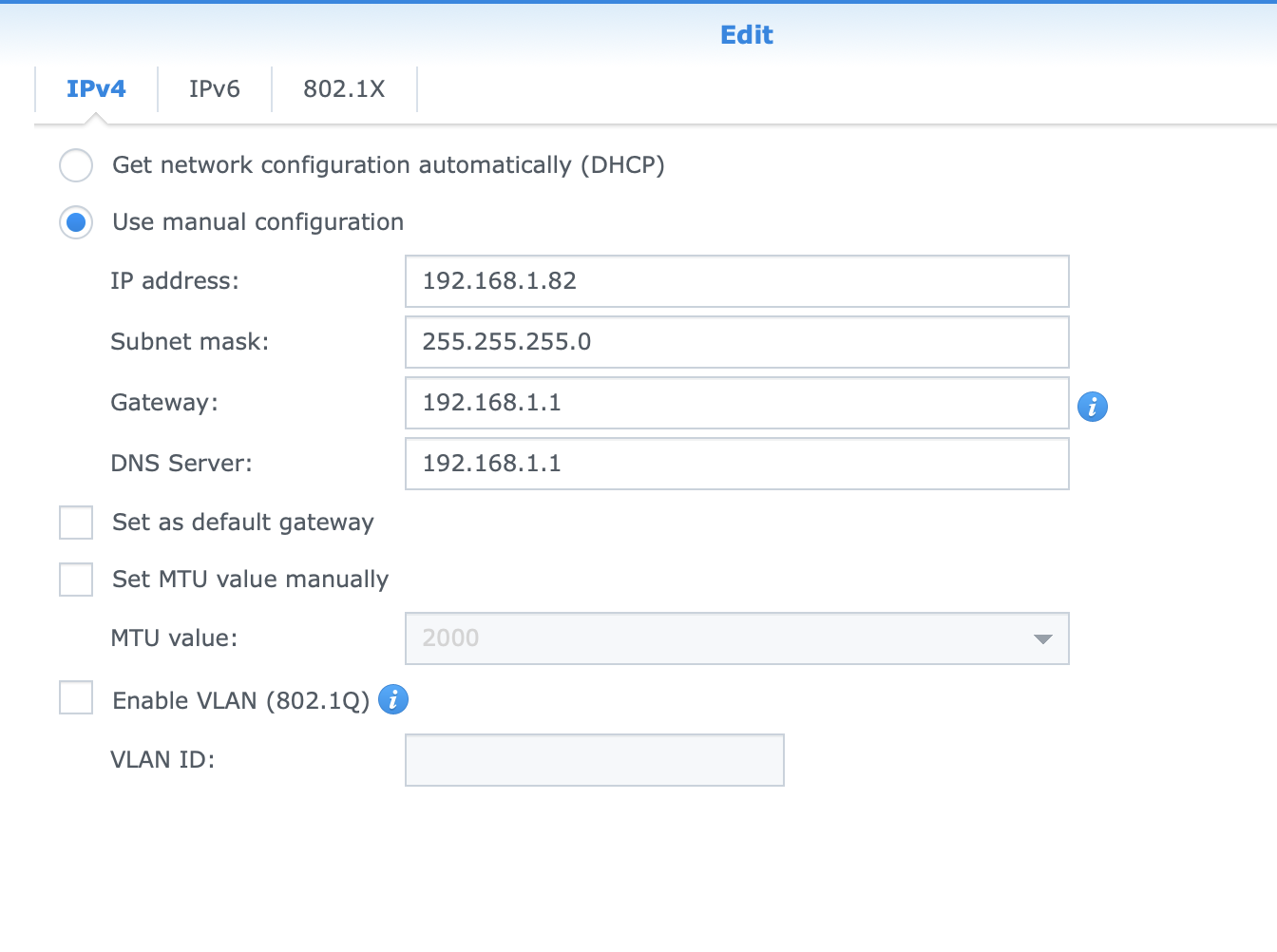Viewport: 1277px width, 952px height.
Task: Click the info icon beside Gateway field
Action: click(1092, 407)
